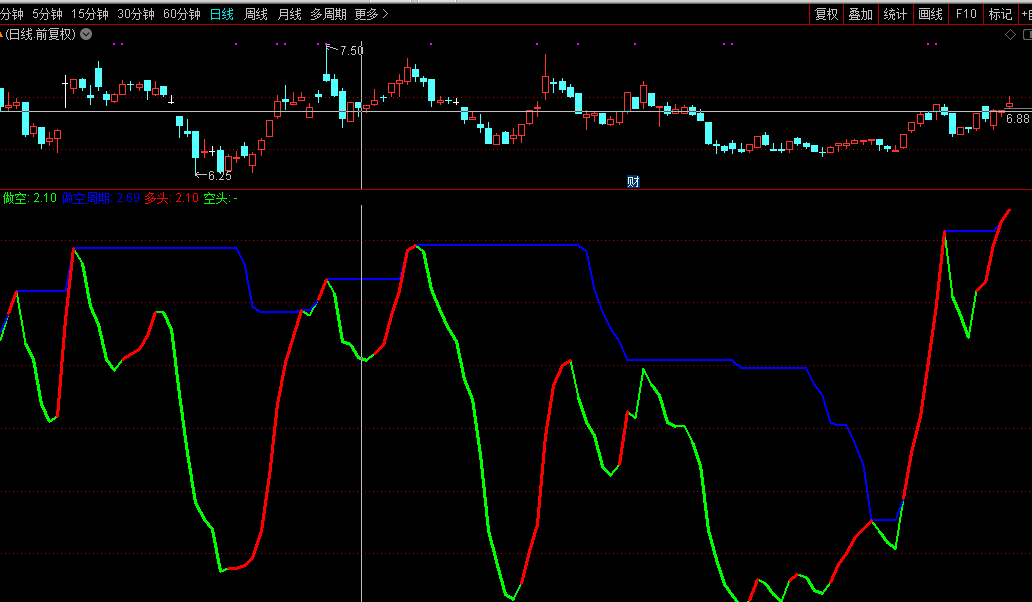The width and height of the screenshot is (1032, 602).
Task: Click the rectangle panel icon beside the diamond
Action: coord(1025,35)
